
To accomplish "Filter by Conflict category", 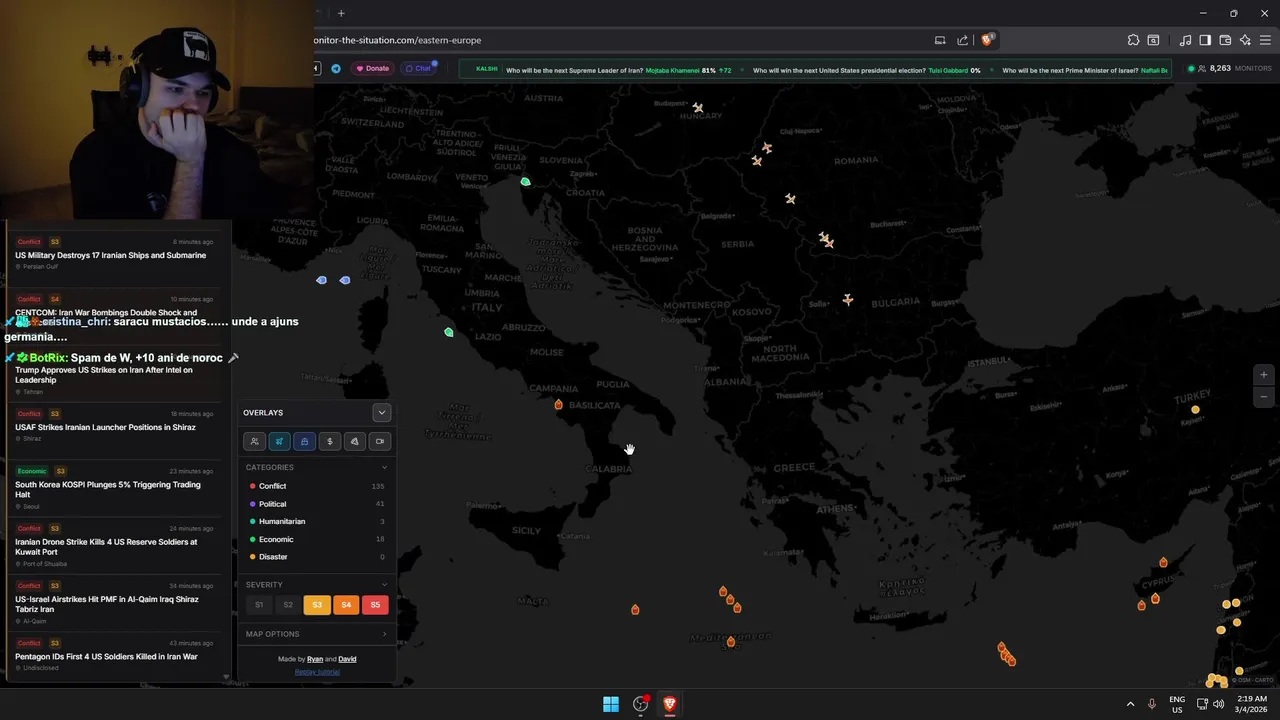I will click(x=316, y=486).
